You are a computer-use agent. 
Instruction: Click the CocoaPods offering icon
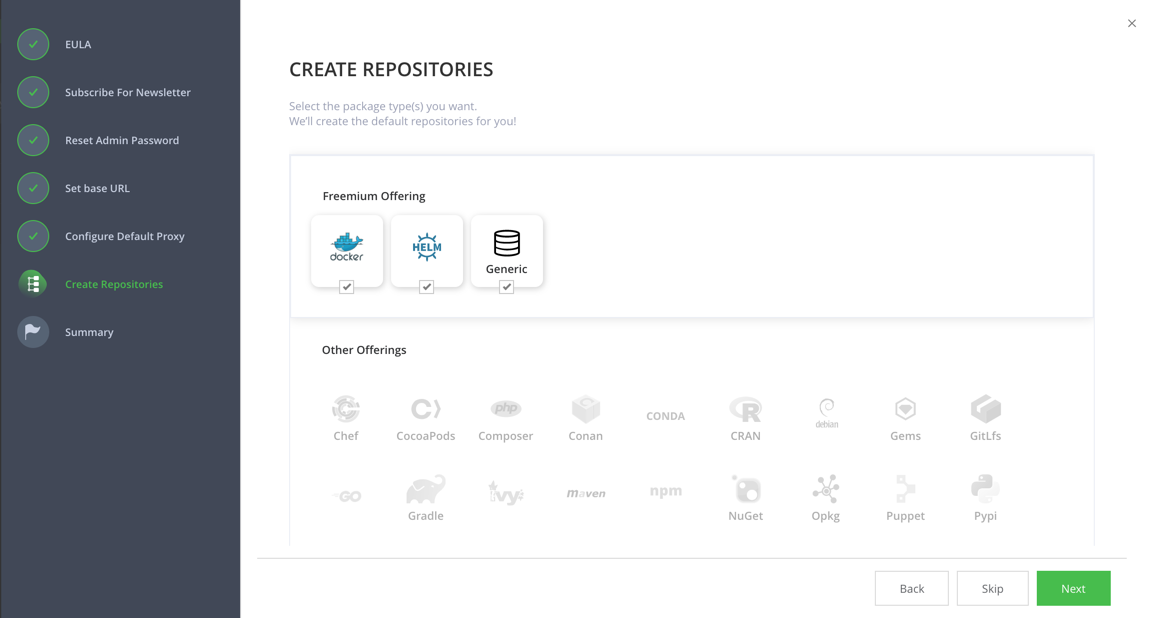point(426,410)
